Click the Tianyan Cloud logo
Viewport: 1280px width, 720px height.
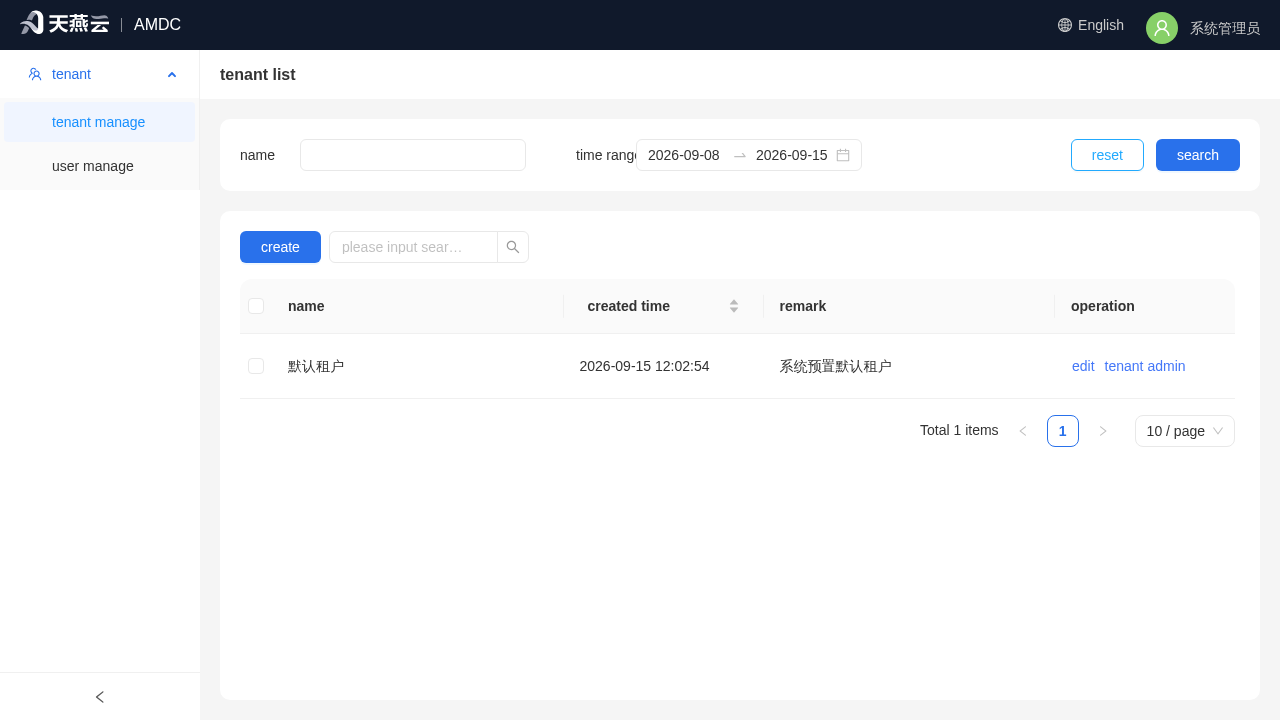[64, 23]
